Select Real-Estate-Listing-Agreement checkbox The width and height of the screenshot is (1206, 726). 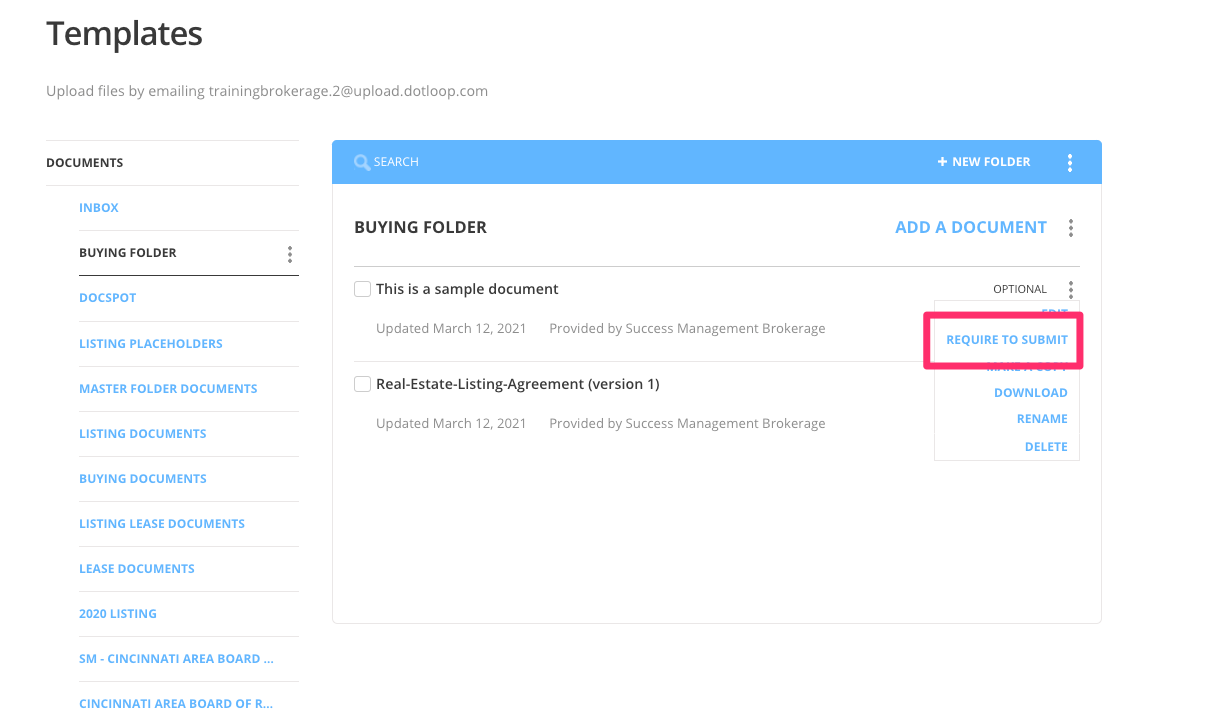pos(362,383)
